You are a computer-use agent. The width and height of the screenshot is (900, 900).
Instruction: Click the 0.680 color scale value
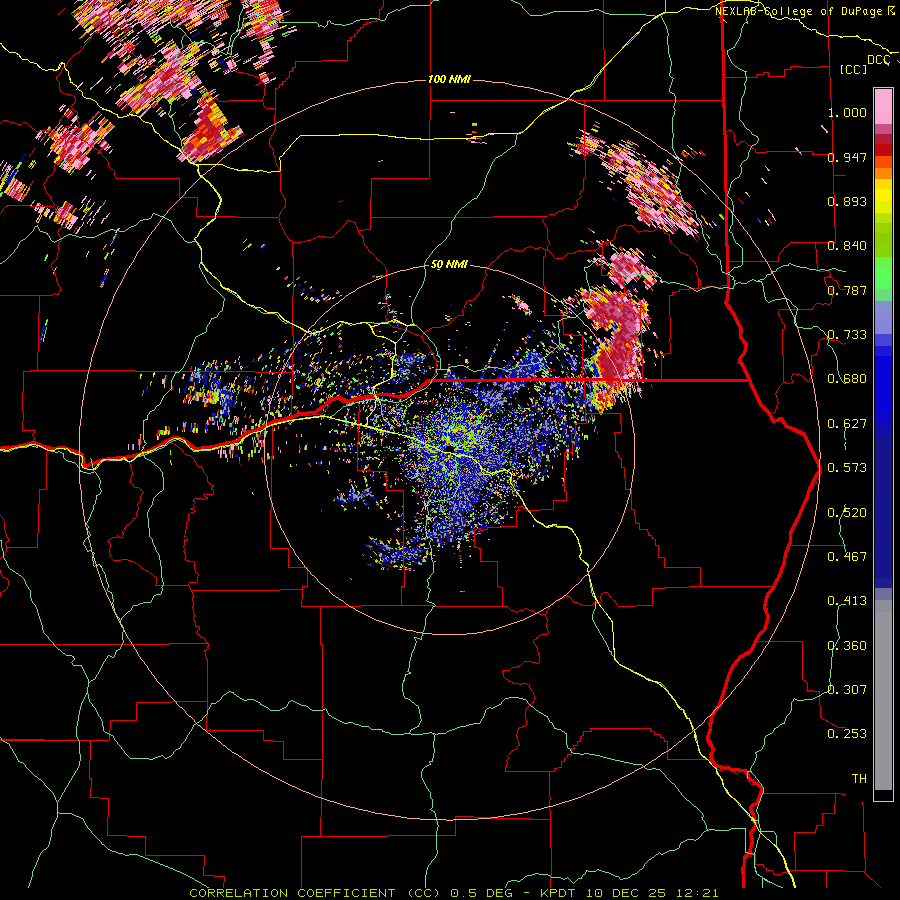click(847, 379)
